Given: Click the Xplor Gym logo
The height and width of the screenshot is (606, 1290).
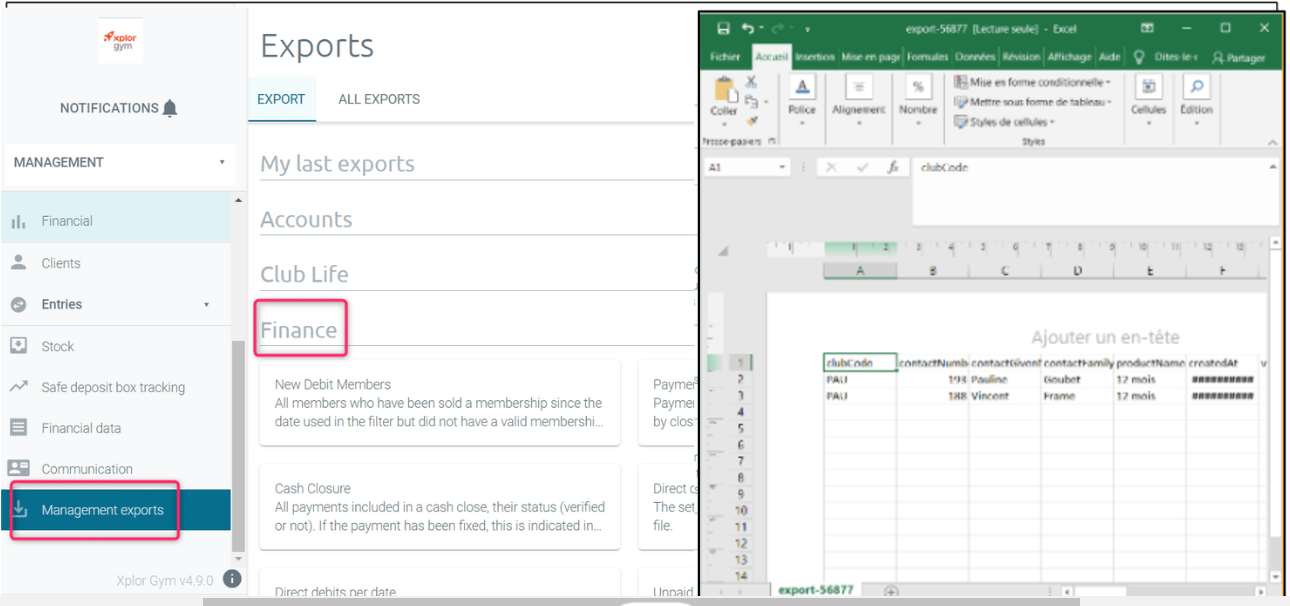Looking at the screenshot, I should coord(120,41).
